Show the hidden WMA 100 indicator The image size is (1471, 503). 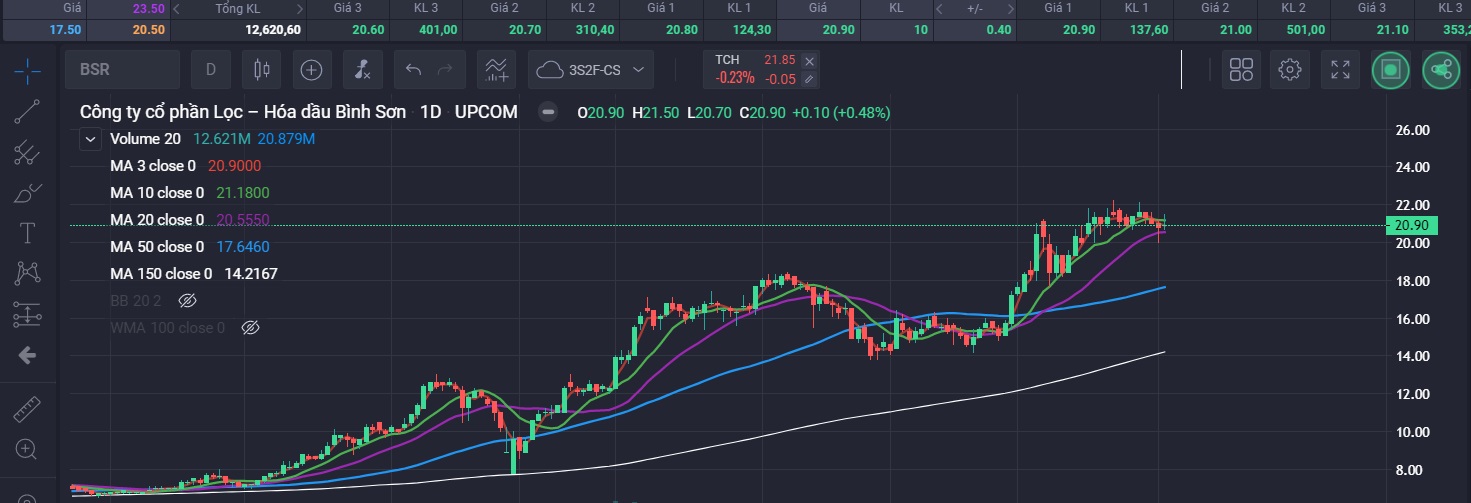251,327
